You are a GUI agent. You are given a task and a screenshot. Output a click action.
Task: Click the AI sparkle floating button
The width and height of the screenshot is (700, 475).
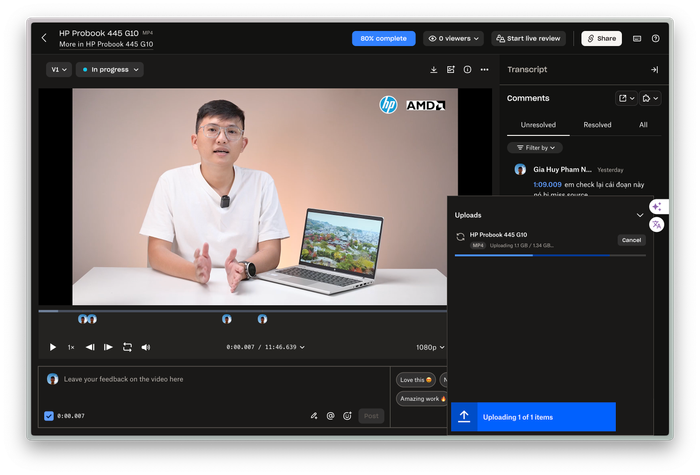coord(657,207)
